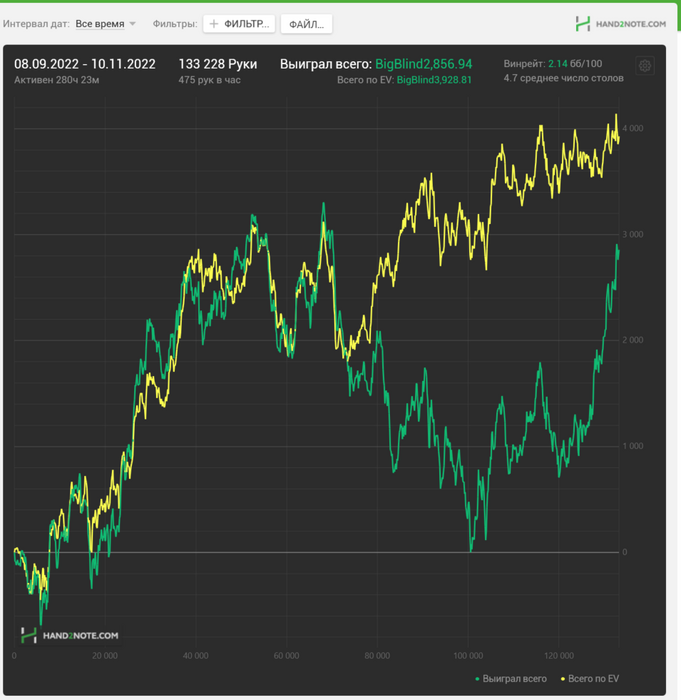Open the 'Все время' date range dropdown
Viewport: 681px width, 700px height.
100,23
